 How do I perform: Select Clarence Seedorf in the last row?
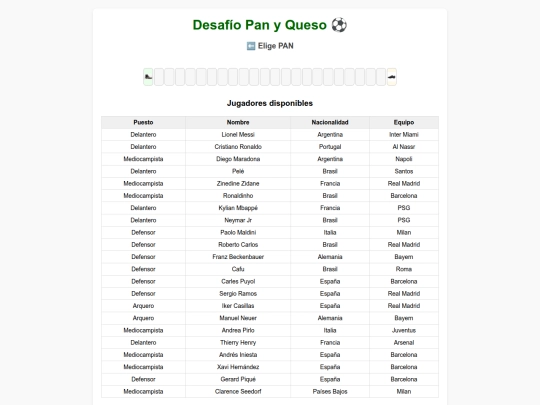click(x=270, y=392)
